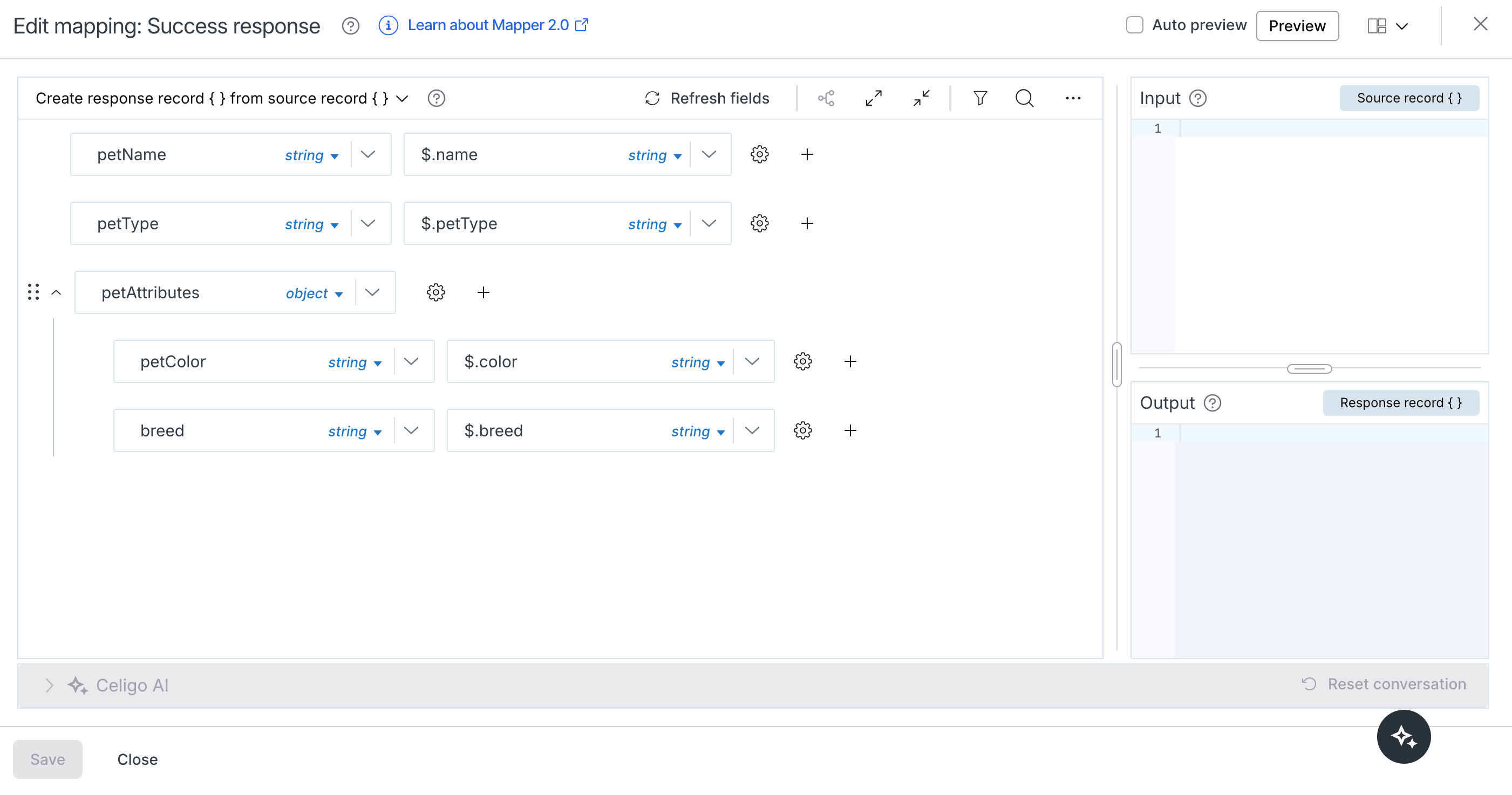
Task: Add a row after breed mapping
Action: [x=850, y=430]
